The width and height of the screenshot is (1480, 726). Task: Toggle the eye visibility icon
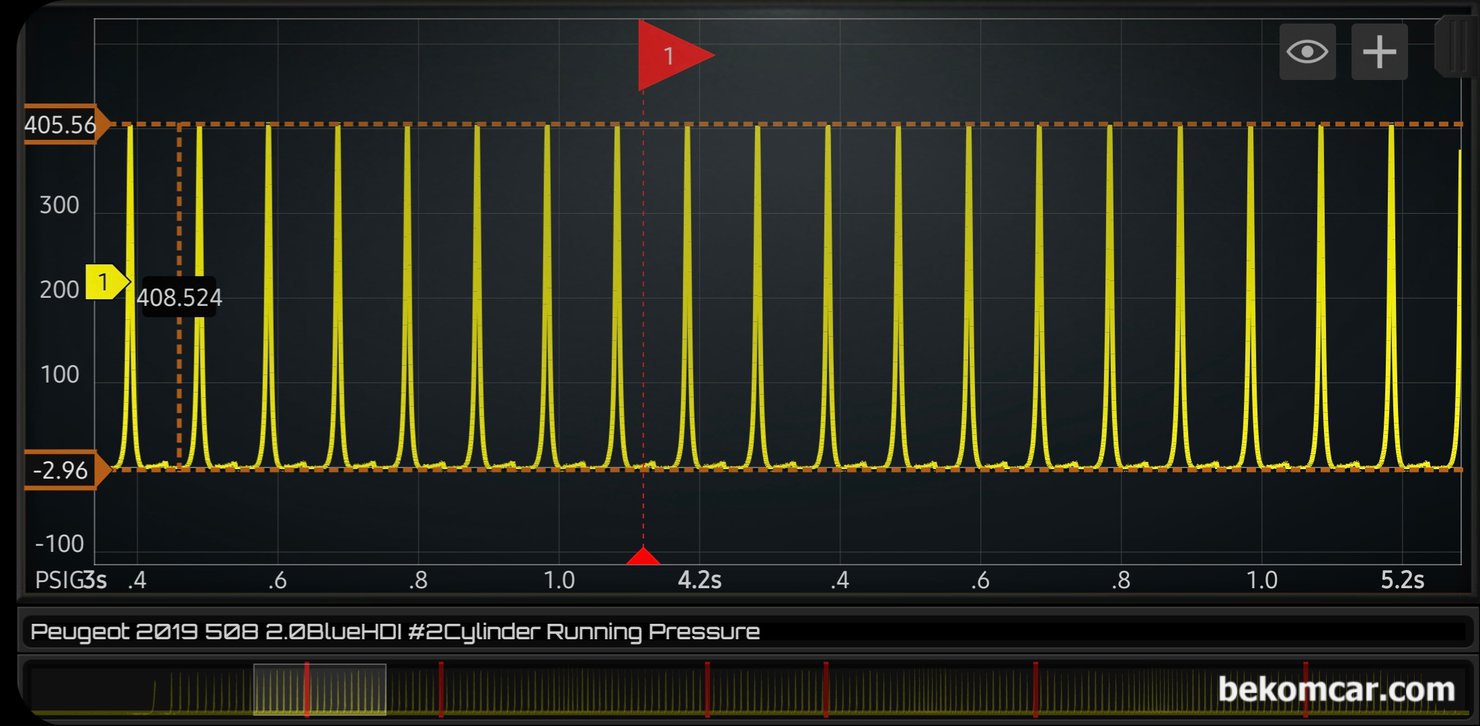pyautogui.click(x=1307, y=51)
